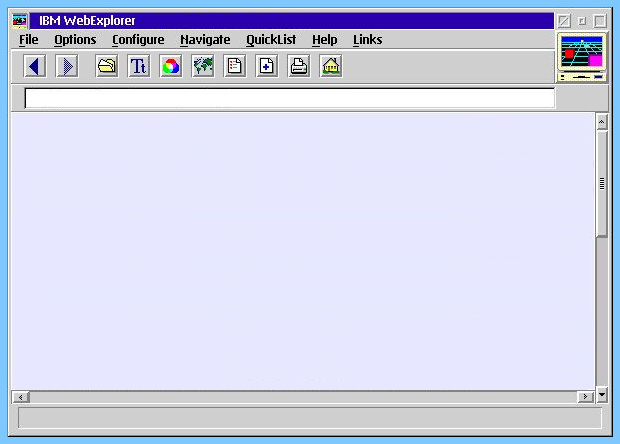
Task: Open the Links menu
Action: pyautogui.click(x=367, y=40)
